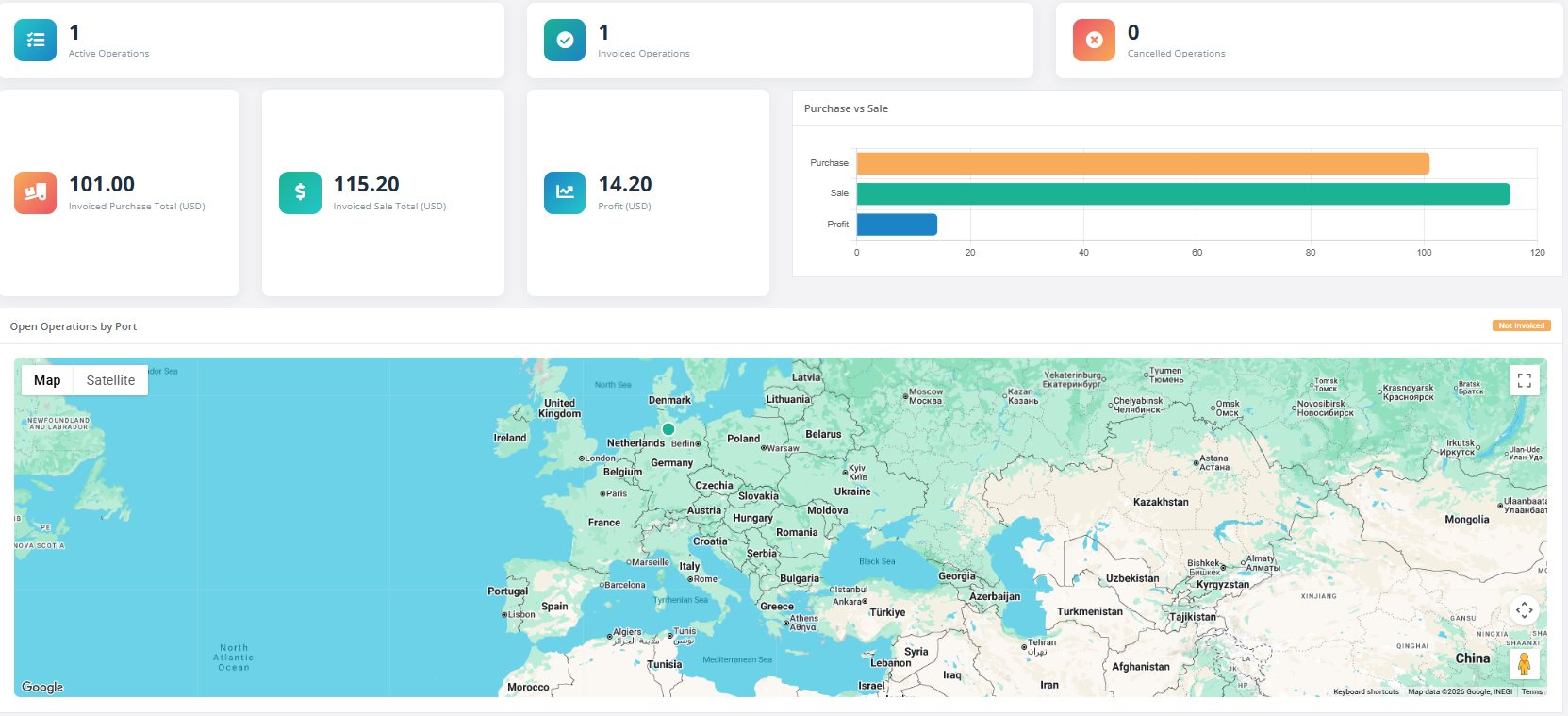This screenshot has width=1568, height=716.
Task: Click the United Kingdom label on the map
Action: coord(560,408)
